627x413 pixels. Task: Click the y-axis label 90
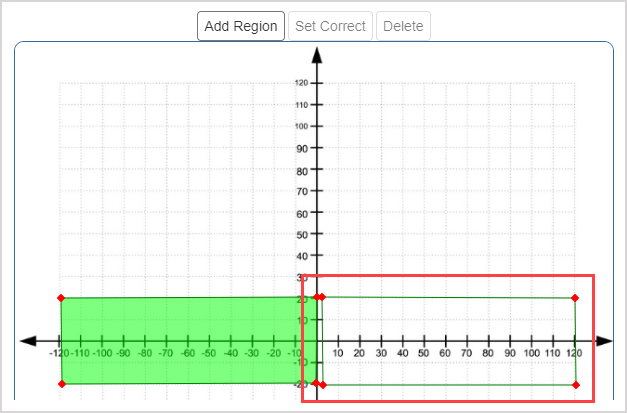click(302, 149)
